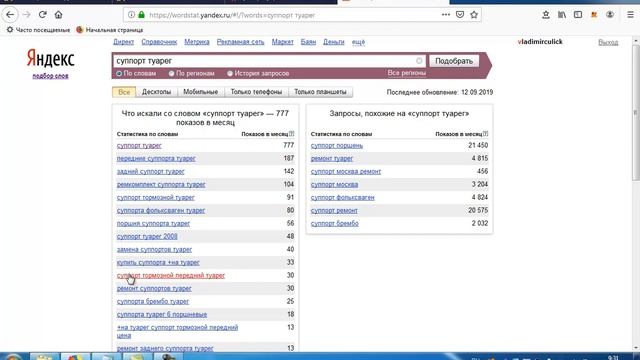Select the 'По регионам' radio button

point(171,73)
